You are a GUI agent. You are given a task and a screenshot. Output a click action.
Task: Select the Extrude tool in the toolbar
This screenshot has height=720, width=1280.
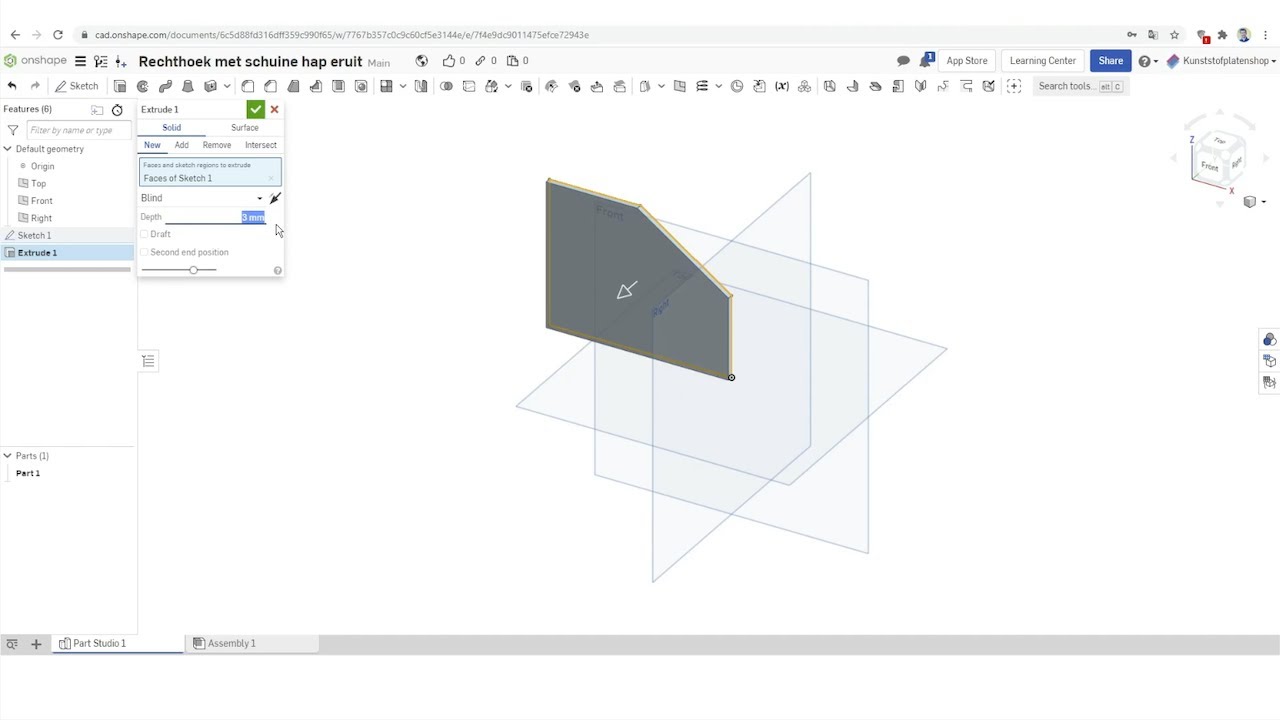click(120, 86)
